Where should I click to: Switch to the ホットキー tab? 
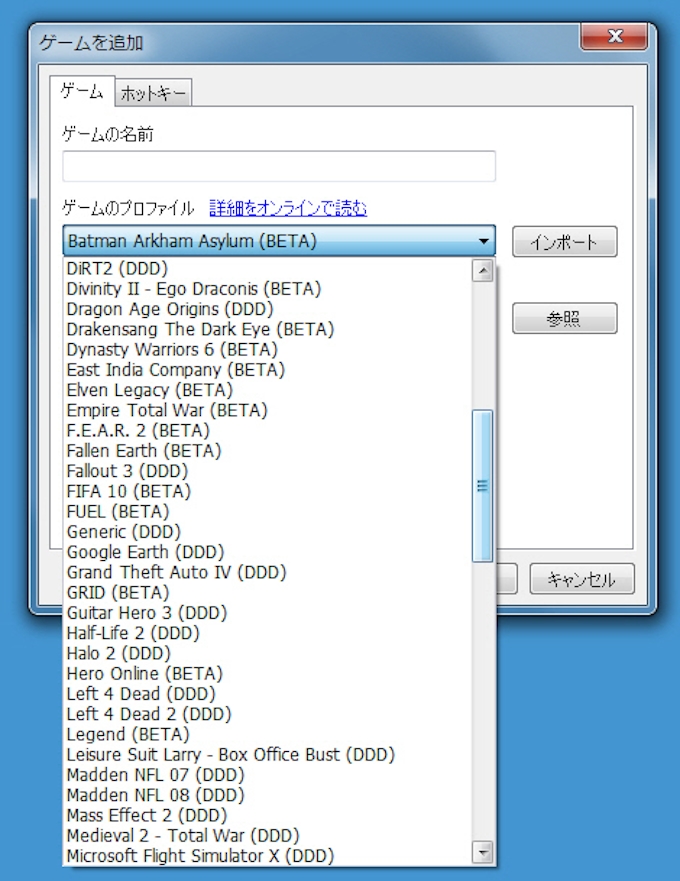[153, 94]
